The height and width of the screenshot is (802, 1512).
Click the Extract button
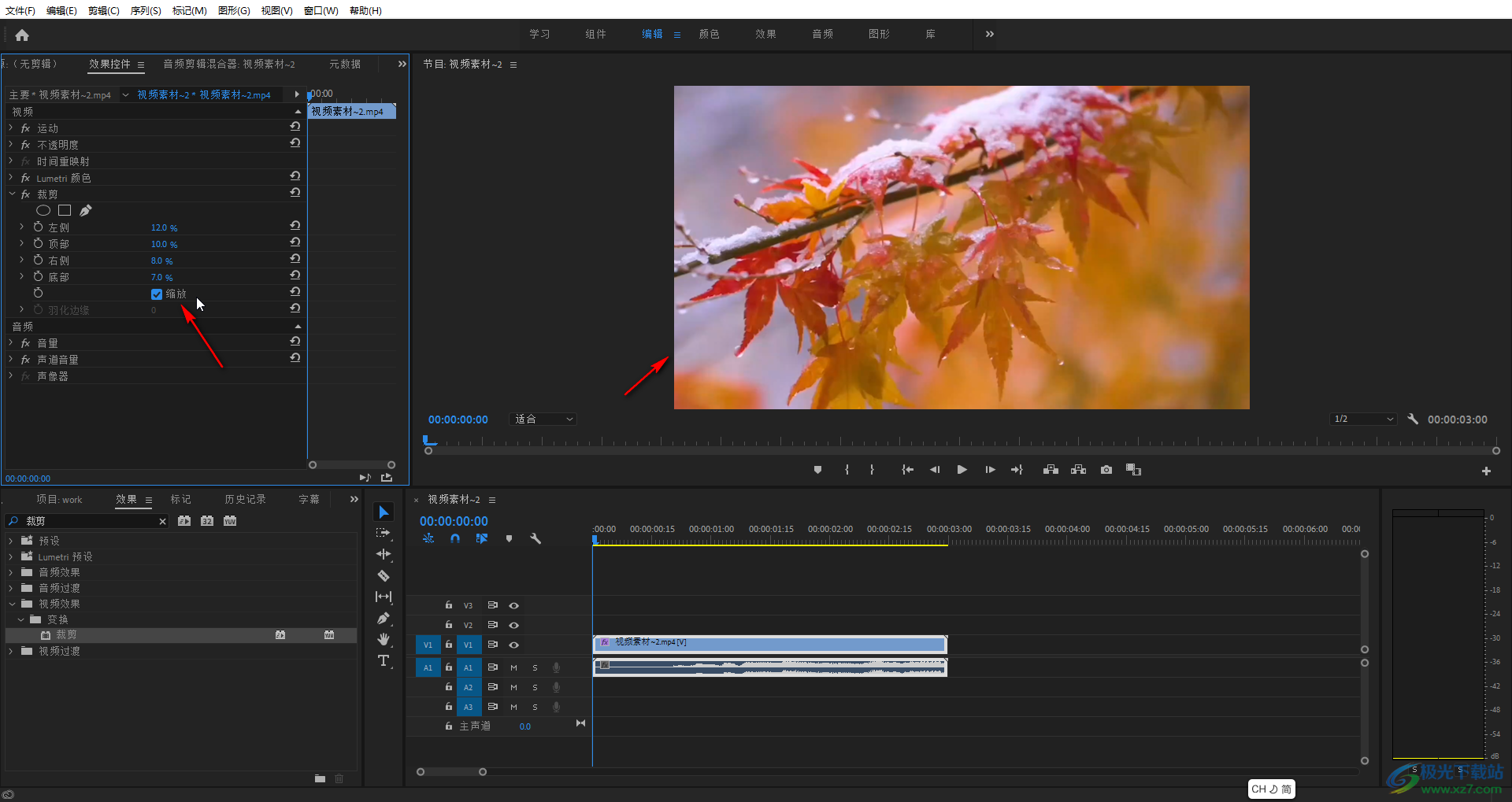coord(1079,470)
